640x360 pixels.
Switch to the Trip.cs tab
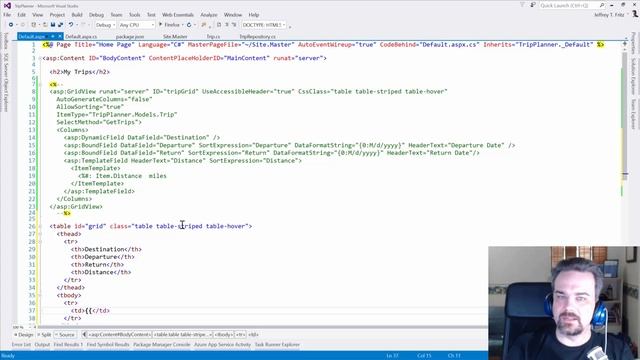pyautogui.click(x=213, y=36)
